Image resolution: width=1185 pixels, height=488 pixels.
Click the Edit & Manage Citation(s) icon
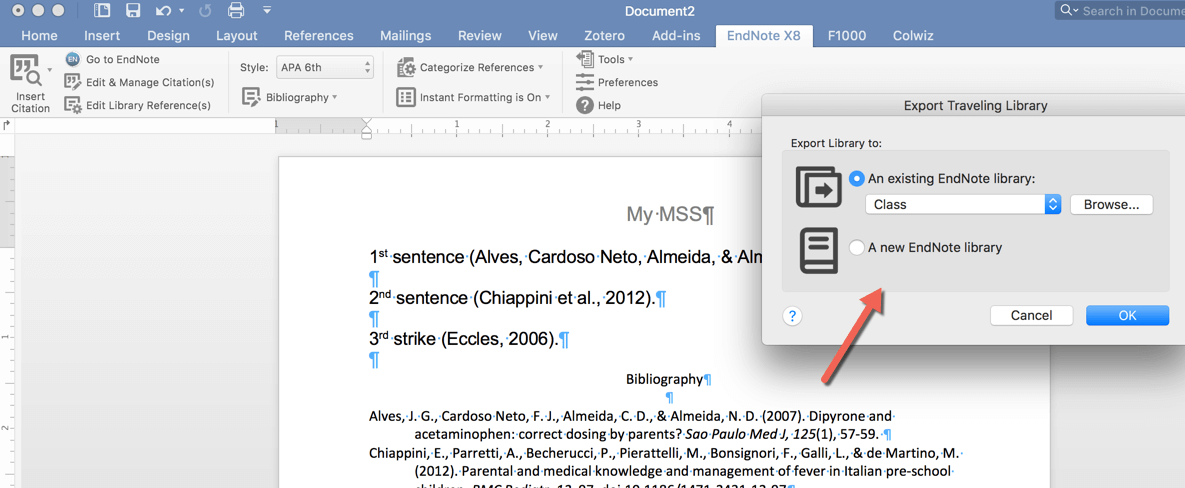point(73,82)
